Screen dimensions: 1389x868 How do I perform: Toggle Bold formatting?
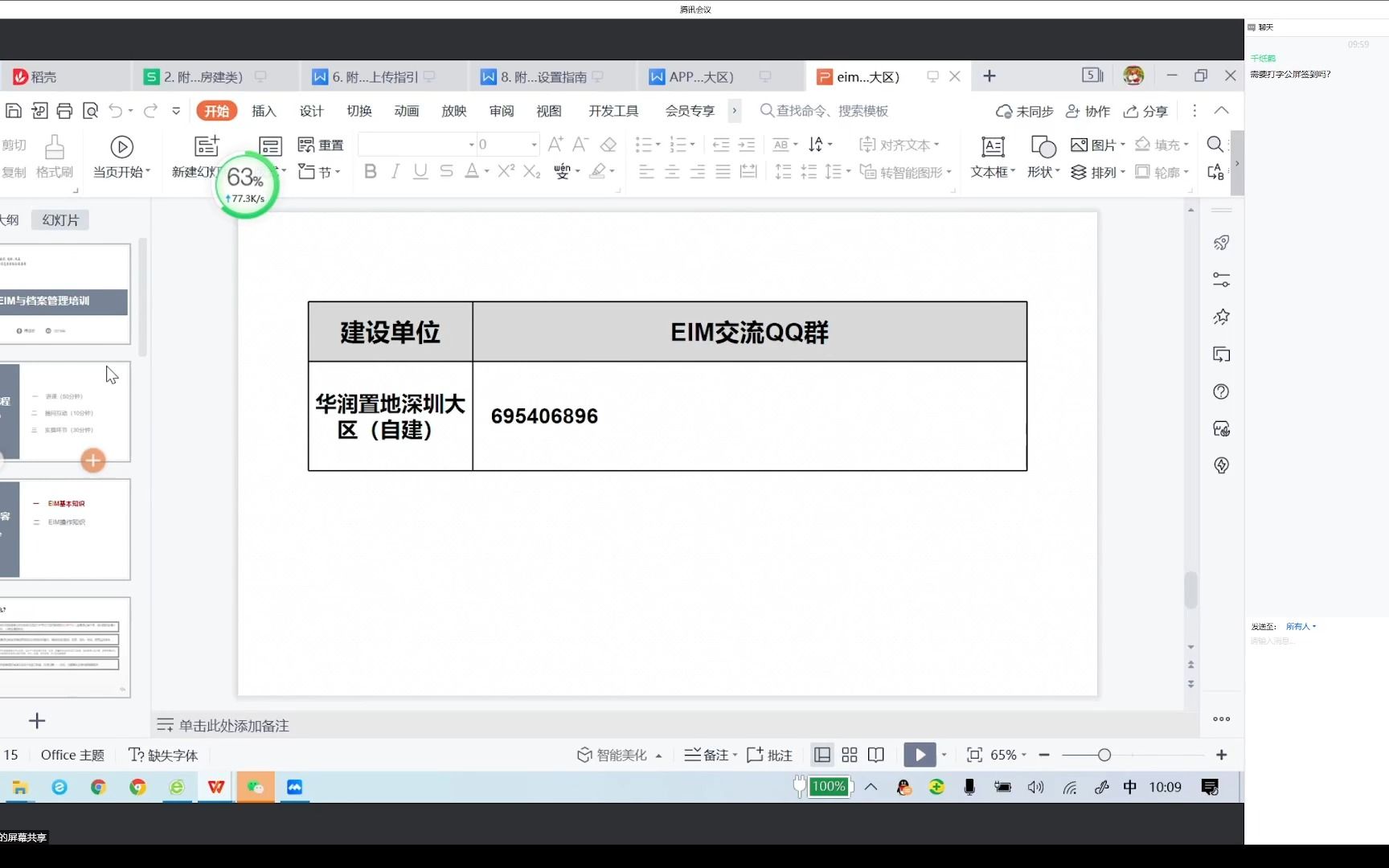(371, 171)
